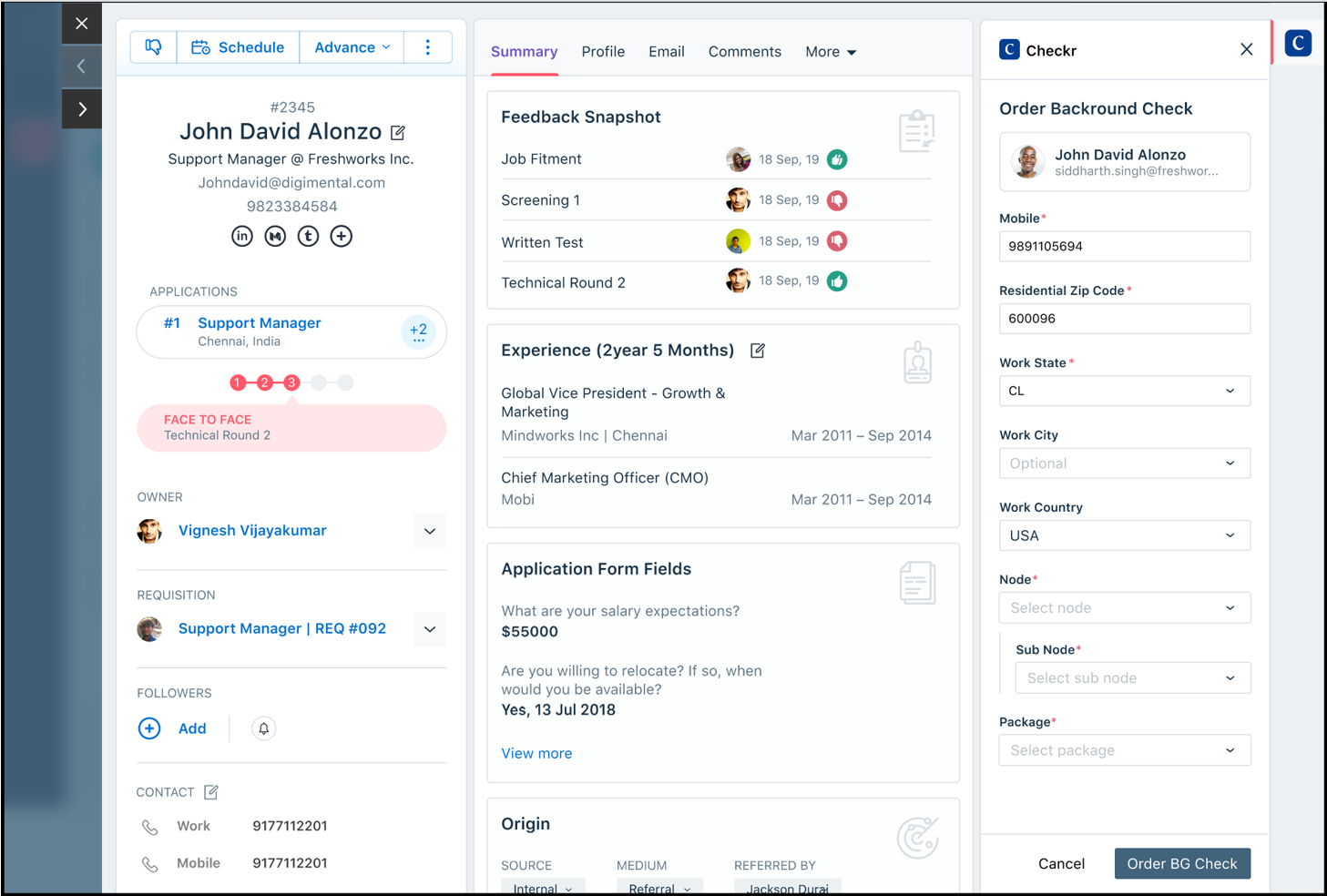Click the thumbs-up icon on Technical Round 2
Viewport: 1327px width, 896px height.
coord(837,281)
